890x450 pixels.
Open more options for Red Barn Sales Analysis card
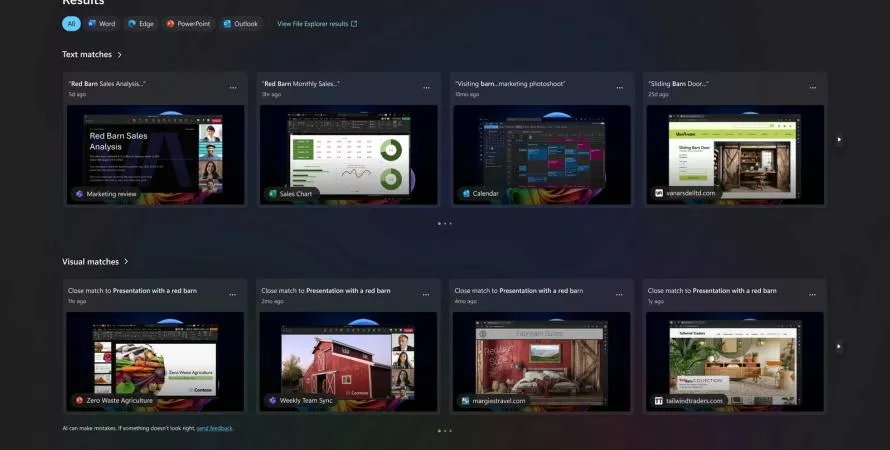(x=233, y=88)
